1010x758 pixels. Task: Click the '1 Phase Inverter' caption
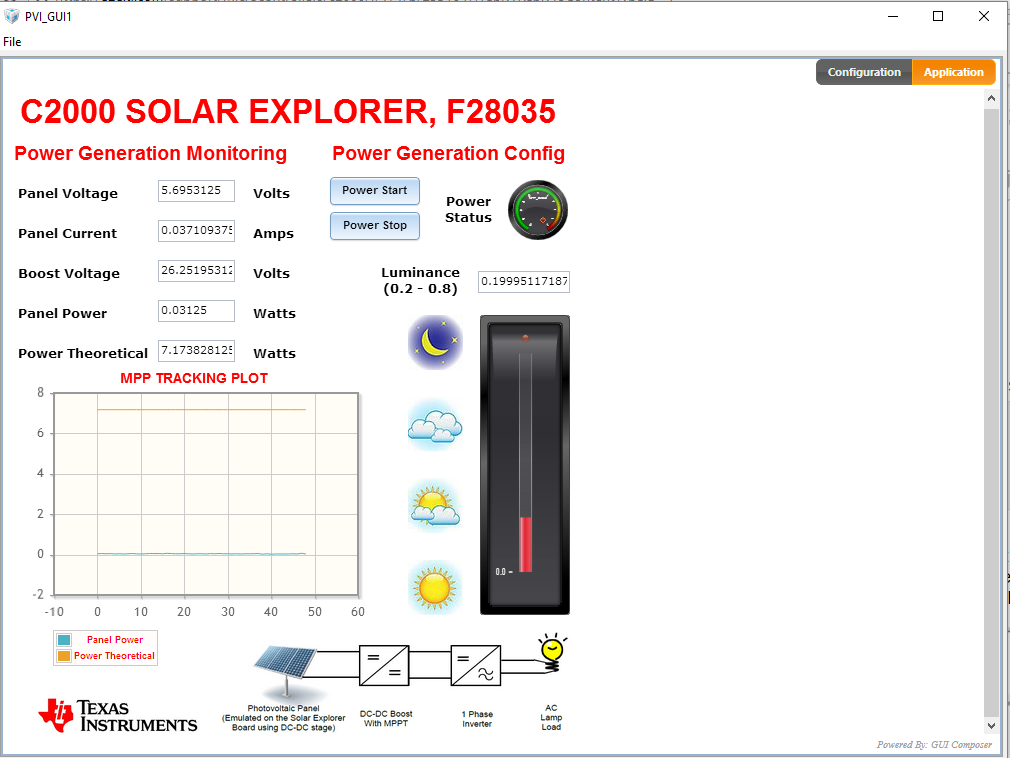tap(477, 719)
